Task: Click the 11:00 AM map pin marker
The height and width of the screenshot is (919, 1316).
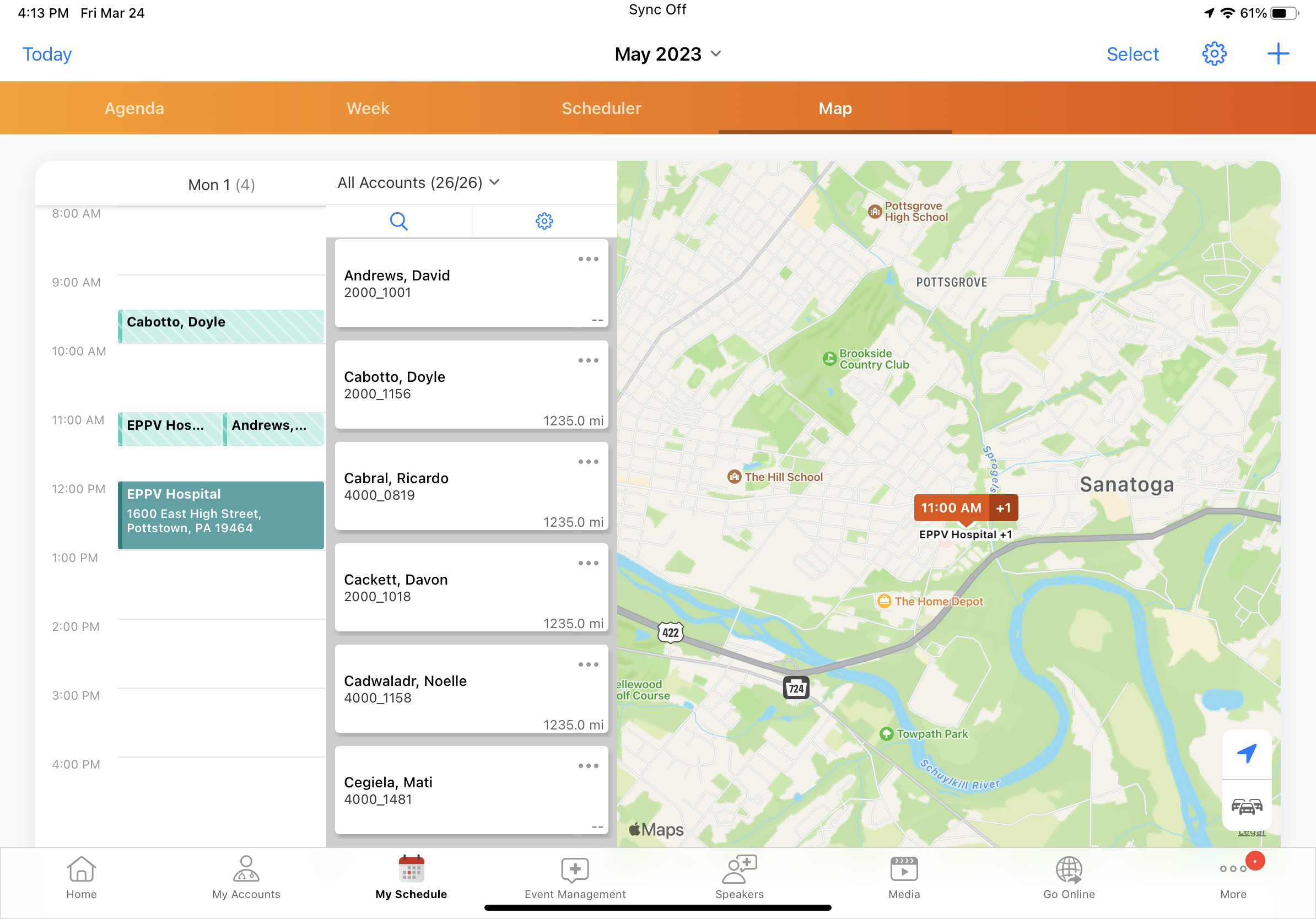Action: 952,507
